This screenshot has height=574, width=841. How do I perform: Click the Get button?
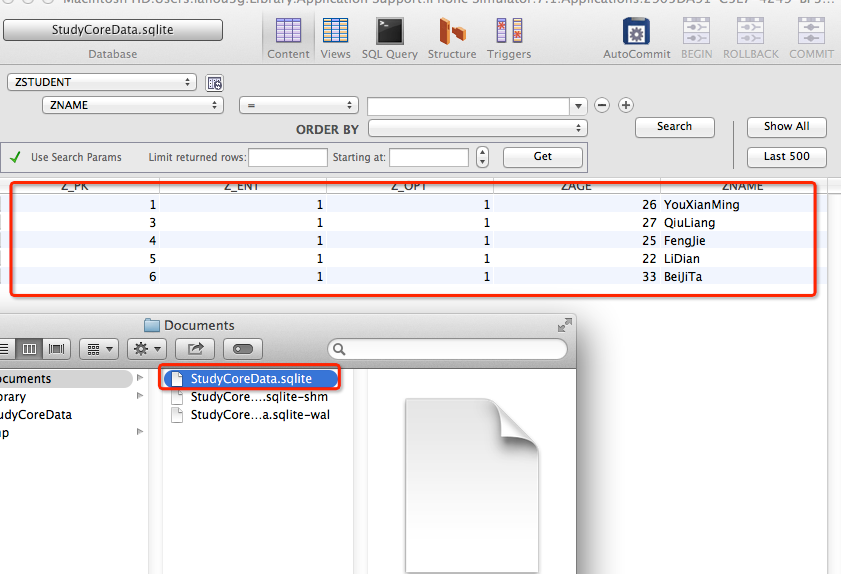coord(543,157)
